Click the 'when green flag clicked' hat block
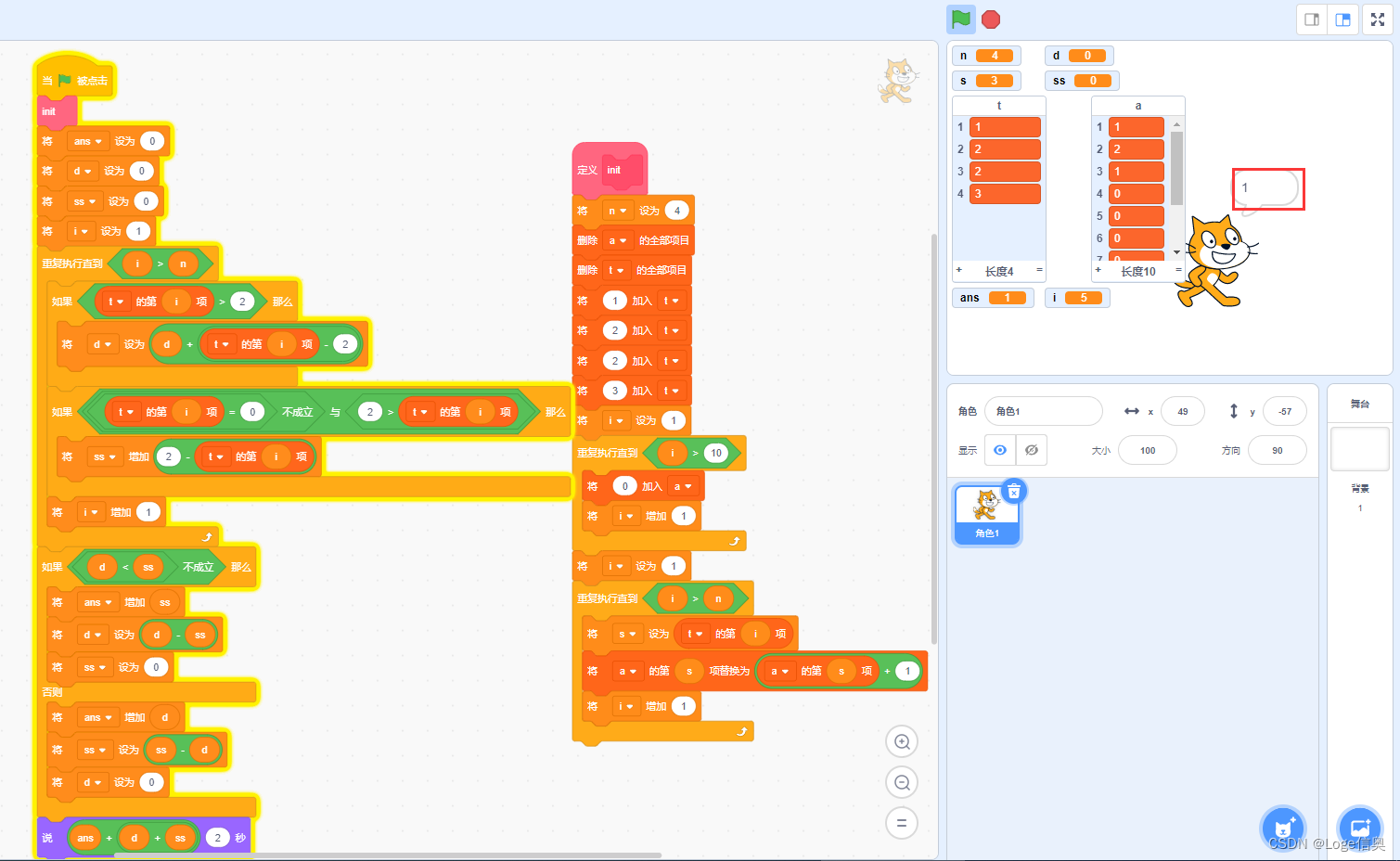Screen dimensions: 1400x861 74,78
